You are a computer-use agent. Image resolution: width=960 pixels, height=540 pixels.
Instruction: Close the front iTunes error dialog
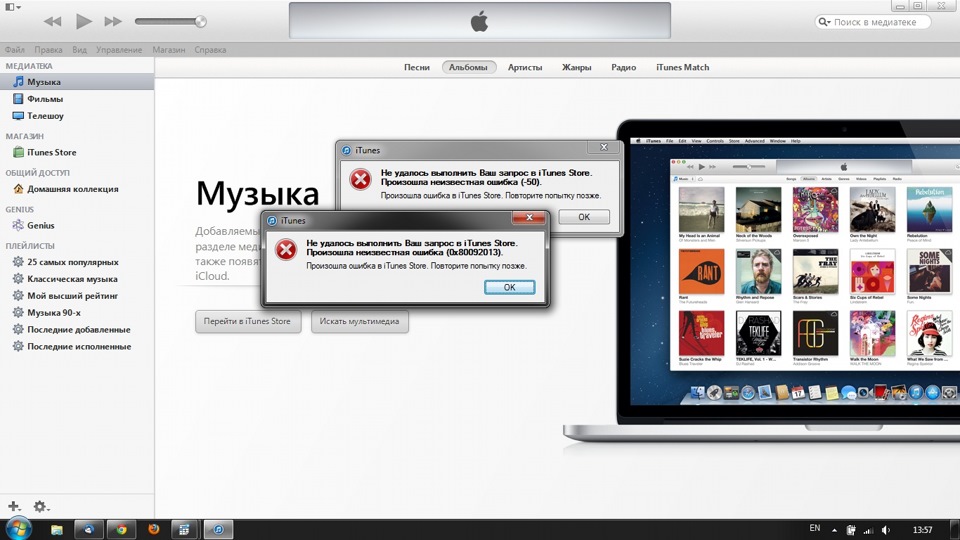coord(529,217)
